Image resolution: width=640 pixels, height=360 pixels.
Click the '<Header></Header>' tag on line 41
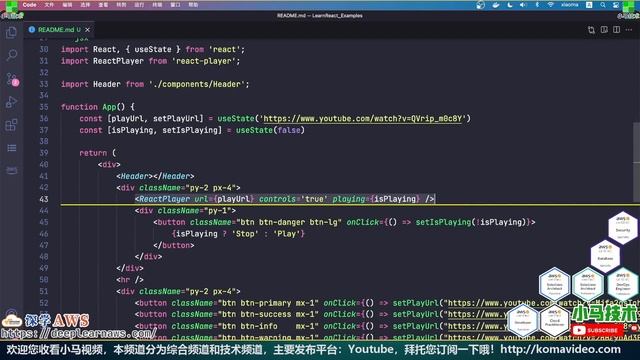coord(155,176)
